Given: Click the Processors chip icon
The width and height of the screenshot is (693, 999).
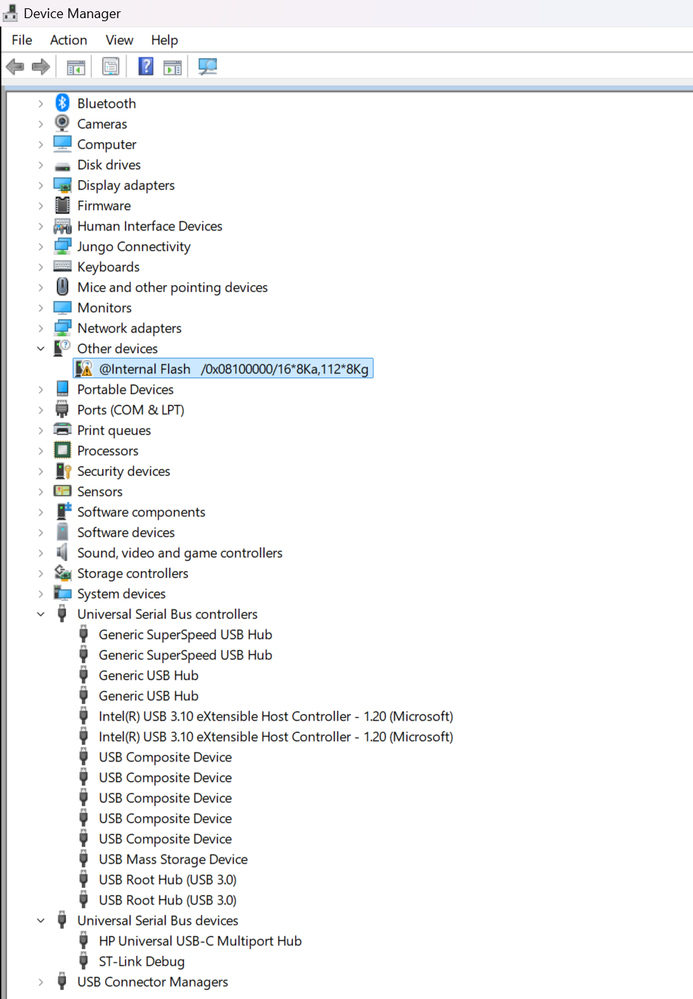Looking at the screenshot, I should (62, 450).
